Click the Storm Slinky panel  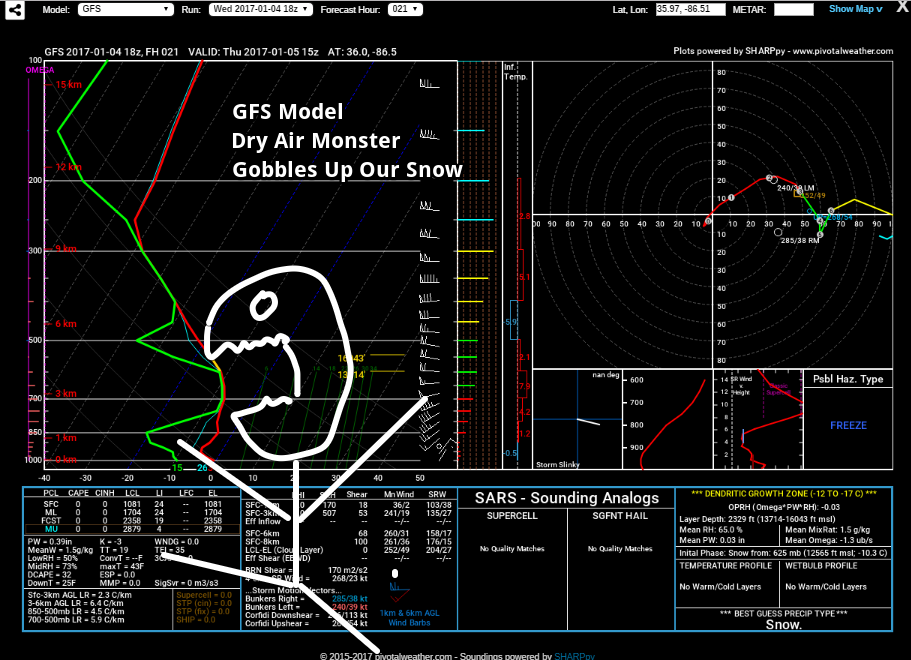[x=578, y=419]
